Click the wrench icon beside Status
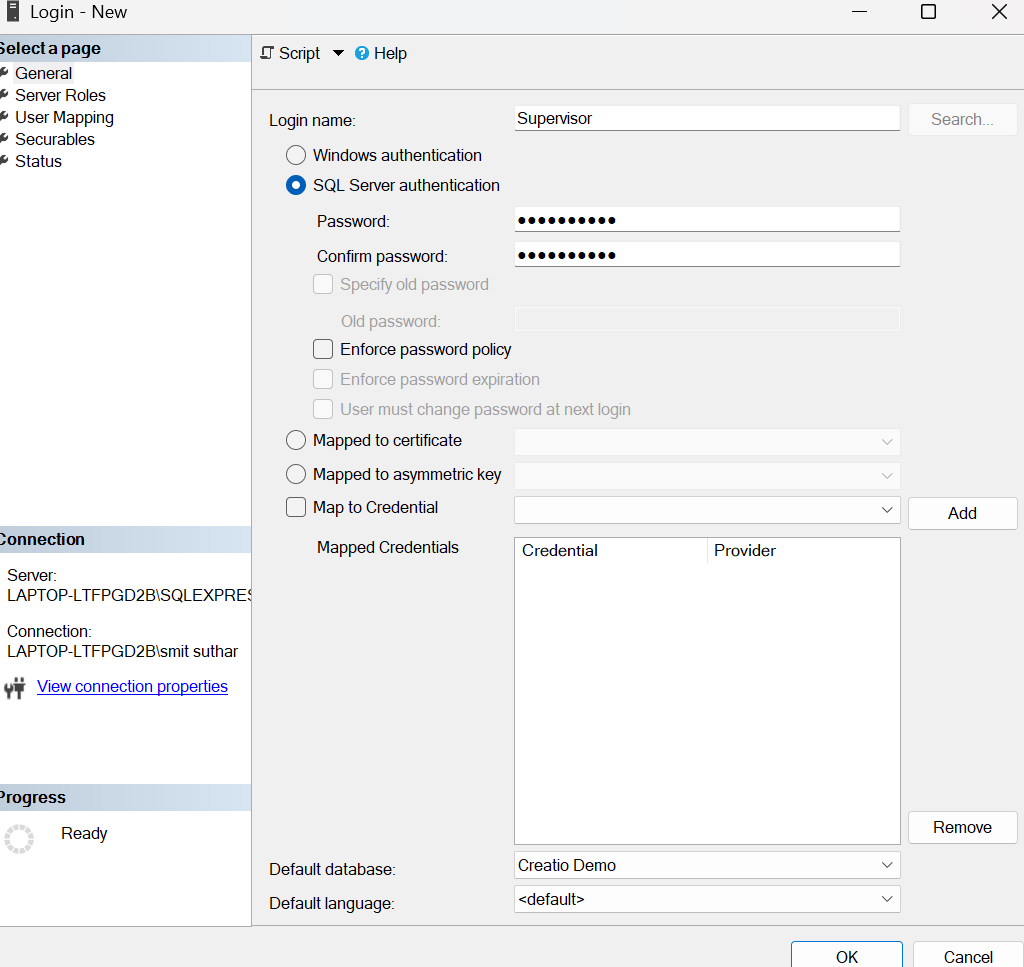This screenshot has width=1024, height=967. (4, 161)
